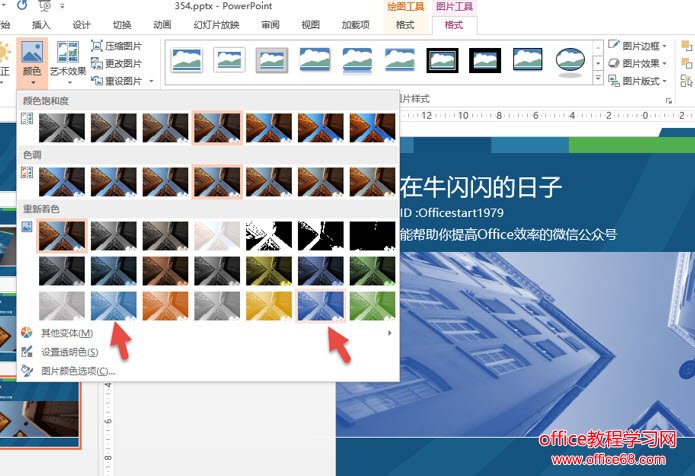
Task: Switch to the 动画 tab
Action: coord(162,25)
